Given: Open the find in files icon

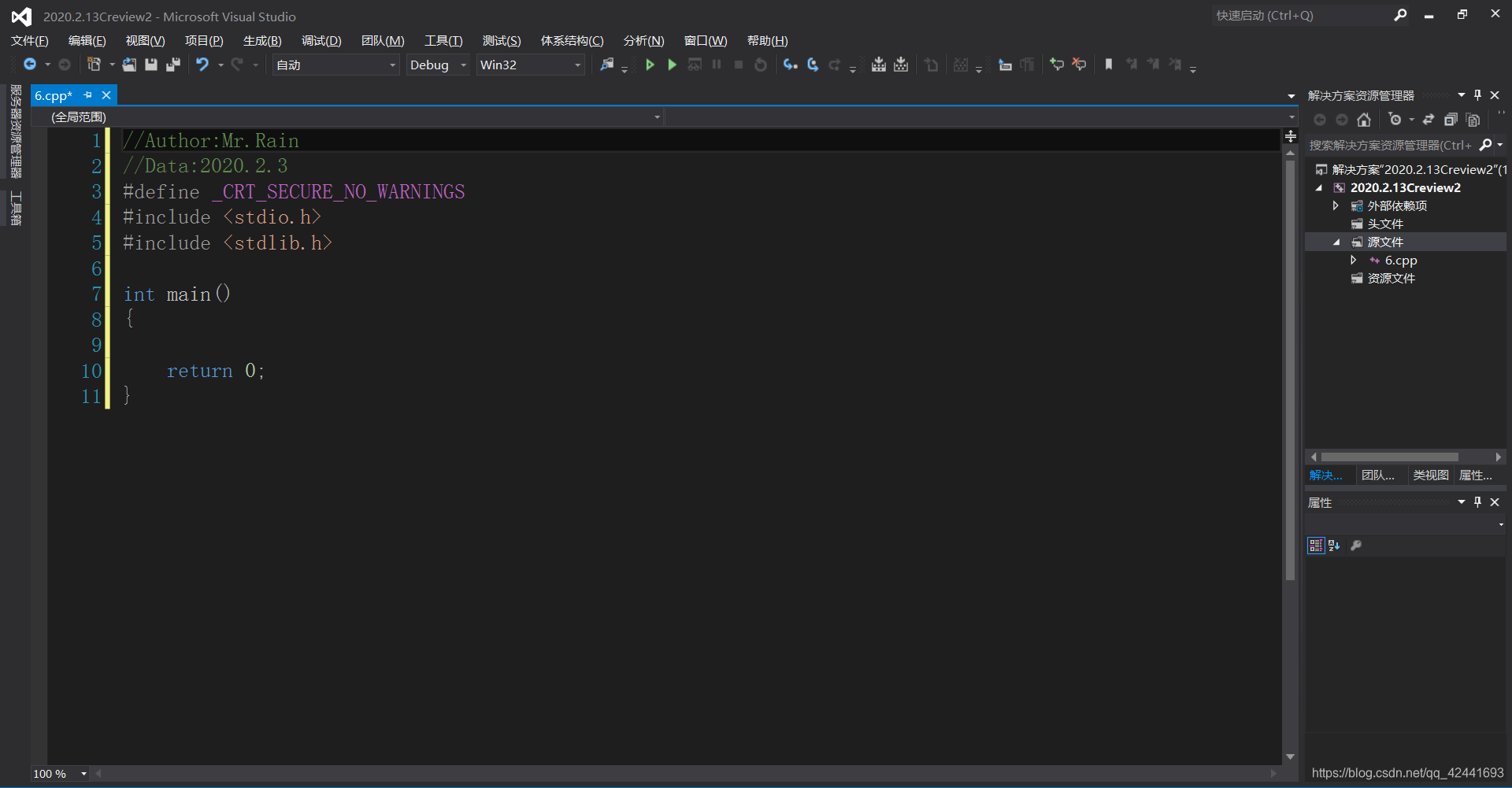Looking at the screenshot, I should click(x=606, y=65).
